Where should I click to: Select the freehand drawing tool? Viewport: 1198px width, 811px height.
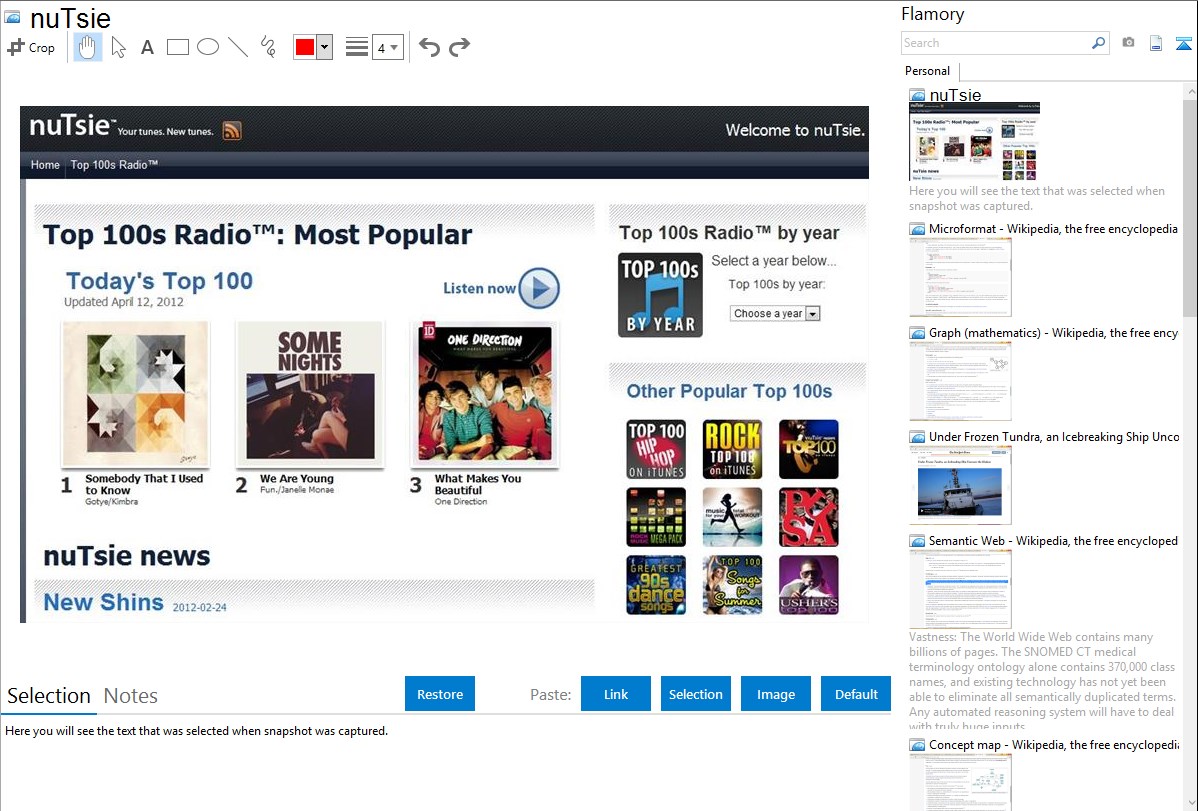pos(268,47)
